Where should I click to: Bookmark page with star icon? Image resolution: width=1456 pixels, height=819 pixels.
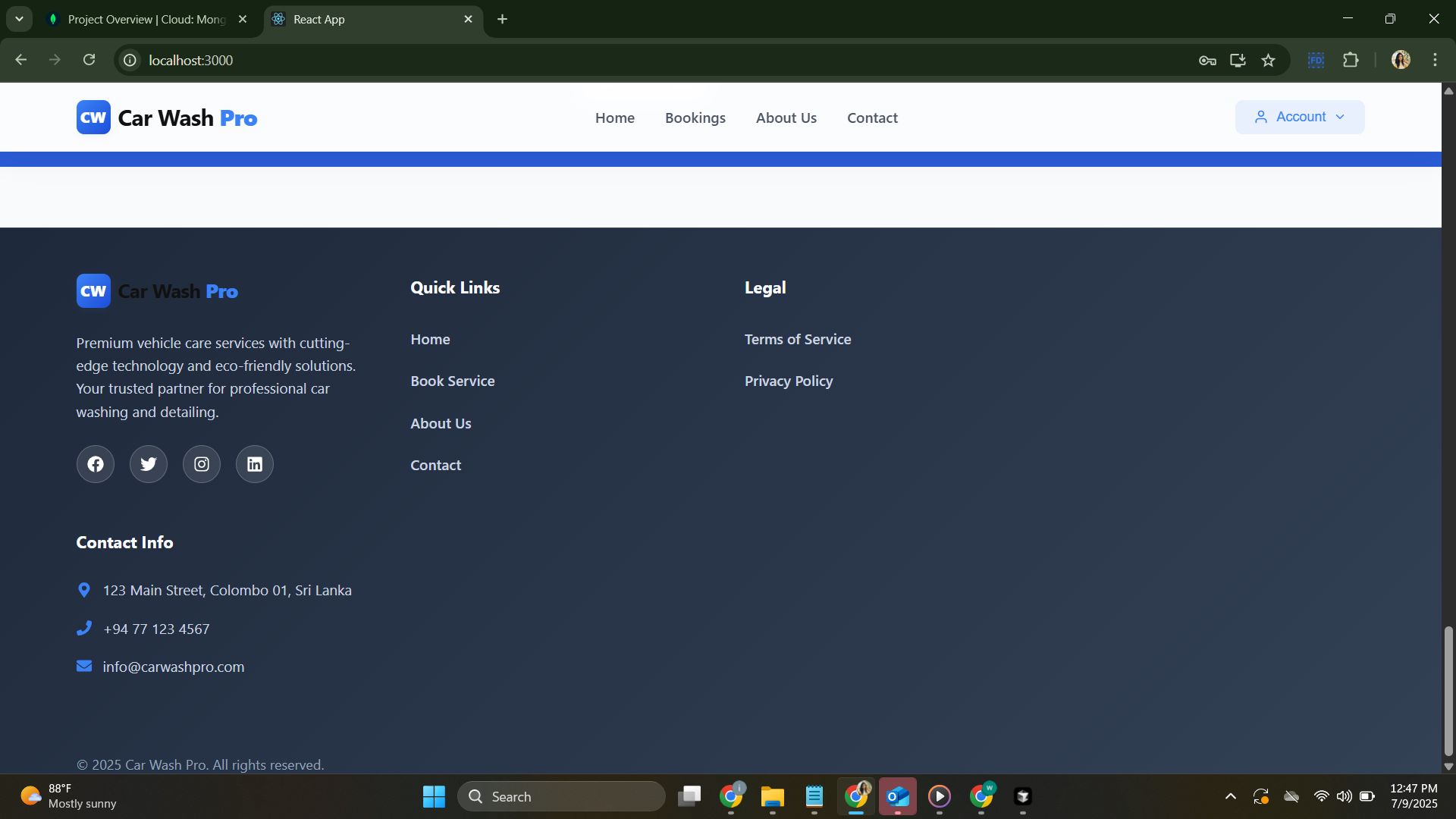(1269, 61)
